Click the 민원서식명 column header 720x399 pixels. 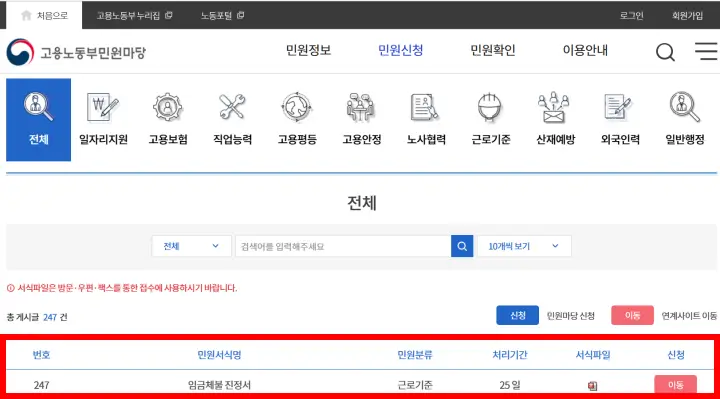(x=219, y=354)
